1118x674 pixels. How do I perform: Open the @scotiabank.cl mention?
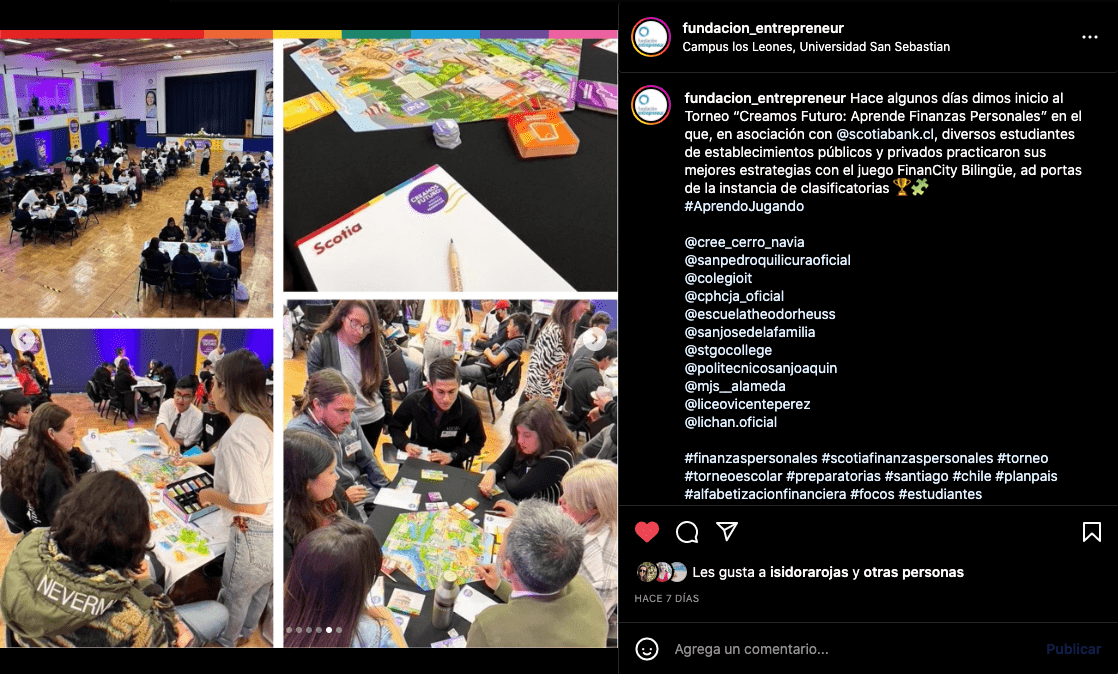pos(885,134)
